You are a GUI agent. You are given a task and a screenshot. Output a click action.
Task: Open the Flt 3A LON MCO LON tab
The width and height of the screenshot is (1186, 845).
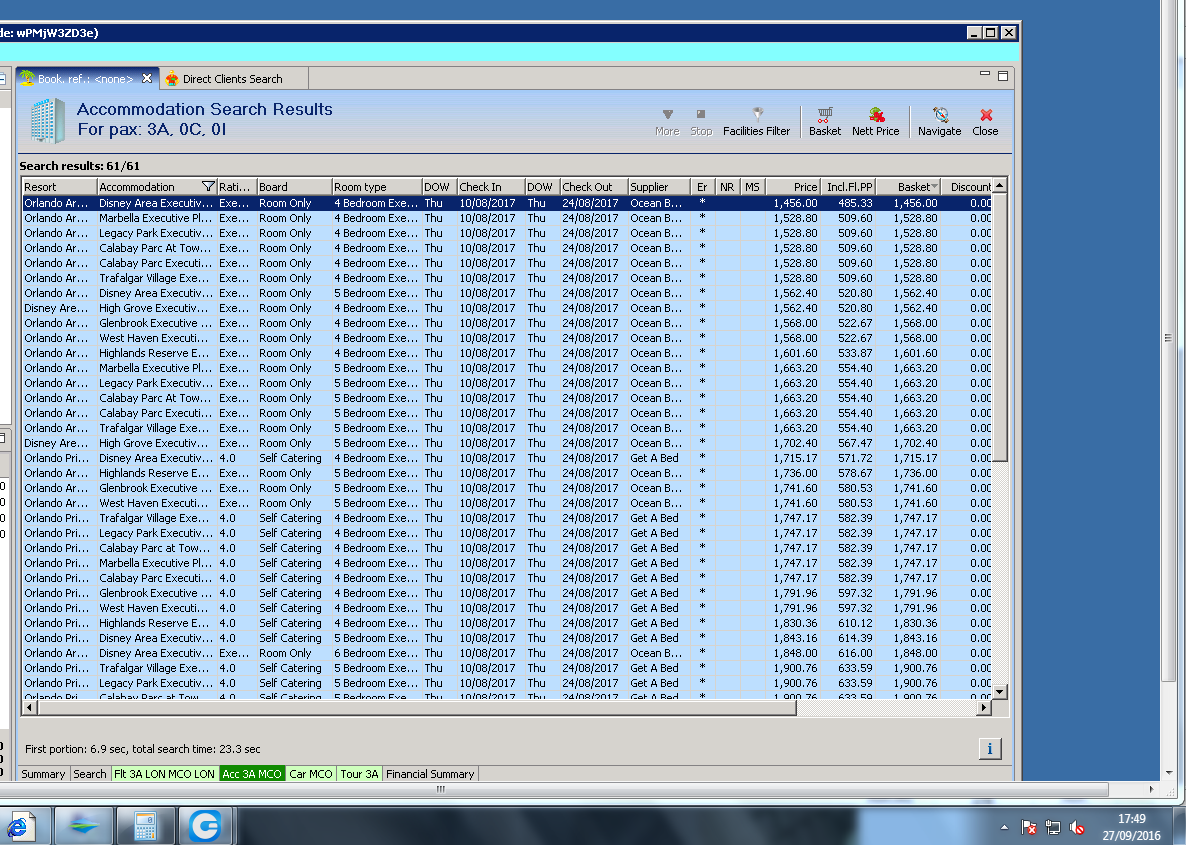point(164,774)
